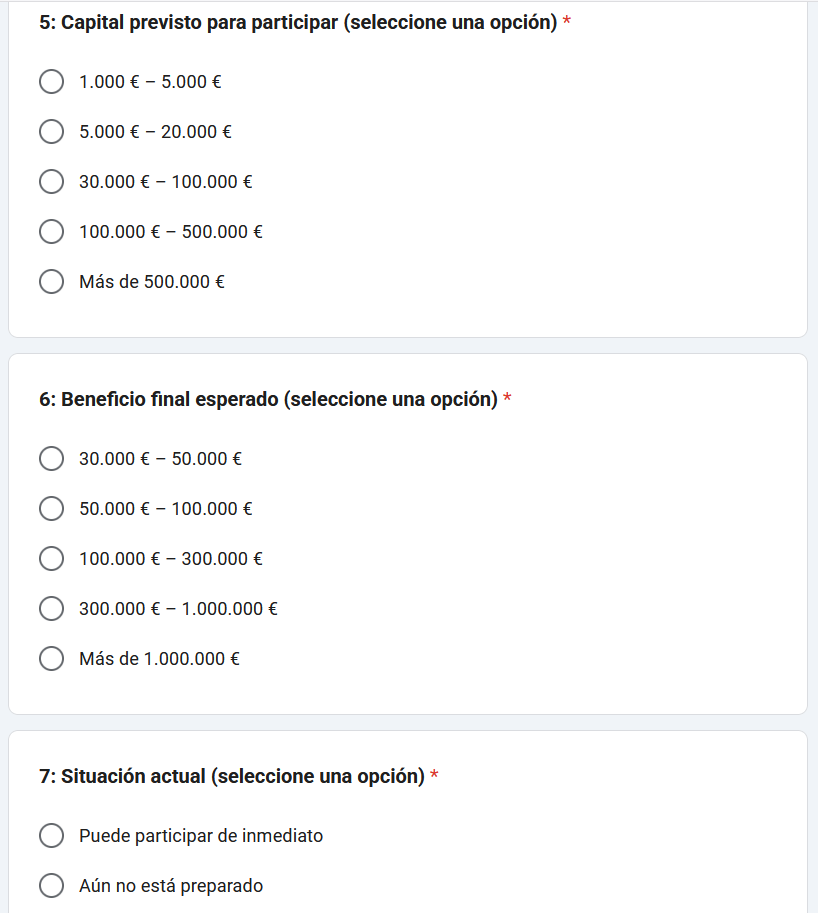The width and height of the screenshot is (818, 913).
Task: Select 300.000 € – 1.000.000 € benefit option
Action: (x=51, y=609)
